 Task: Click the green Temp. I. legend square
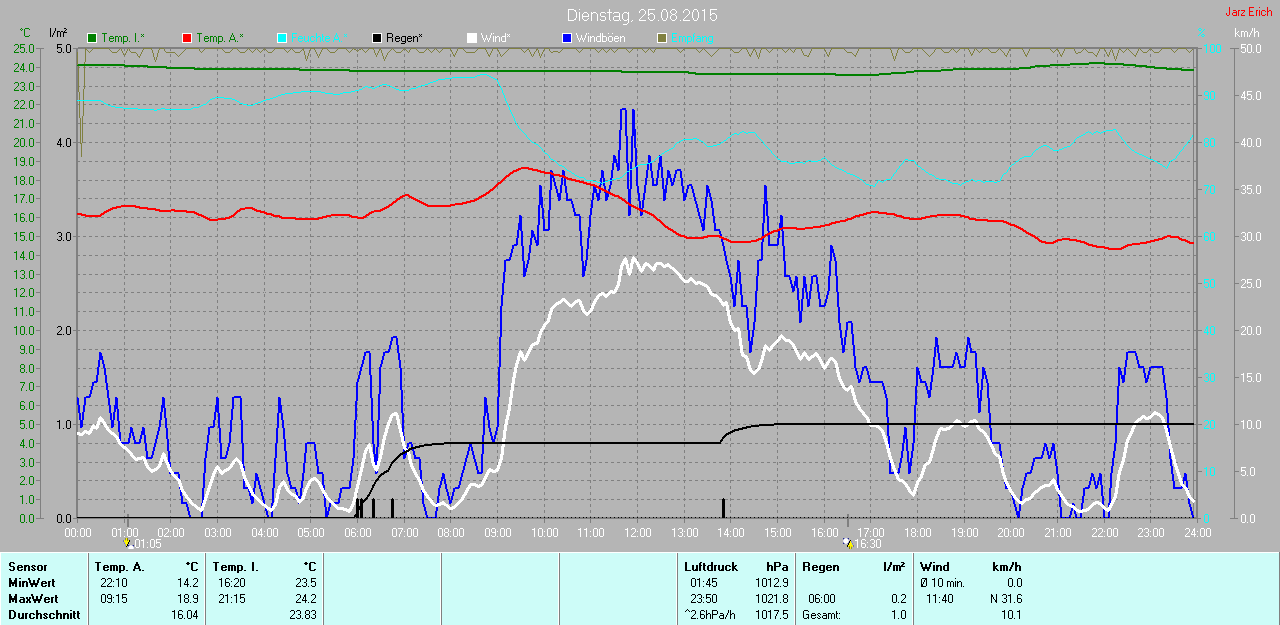tap(92, 38)
